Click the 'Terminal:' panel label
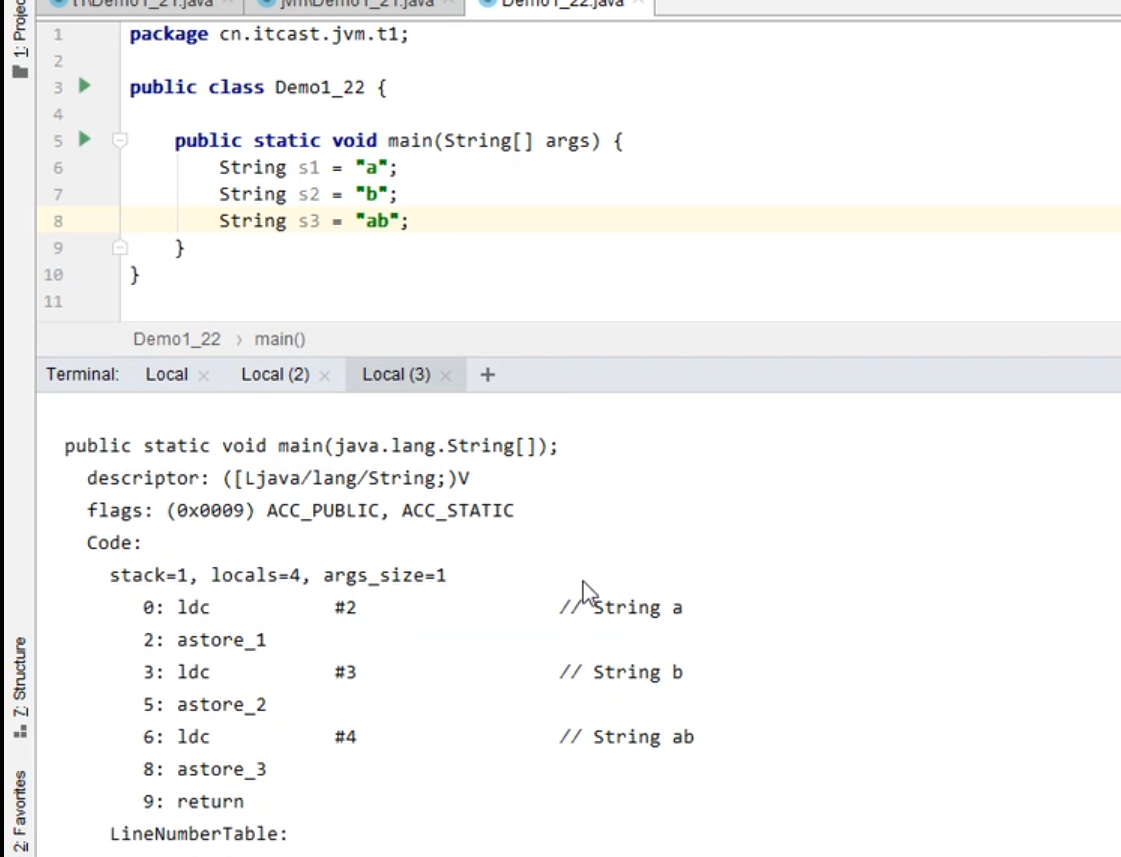Viewport: 1121px width, 857px height. pos(82,375)
